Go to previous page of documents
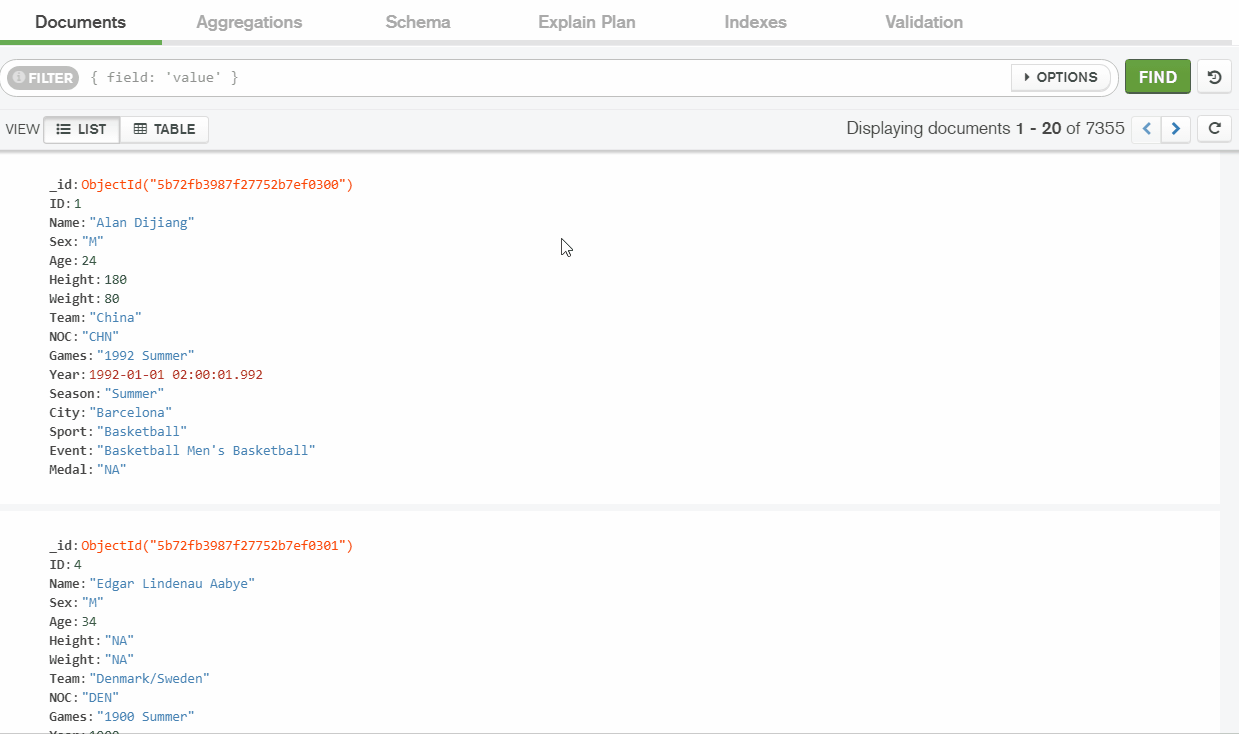Screen dimensions: 1239x734 click(x=1146, y=129)
